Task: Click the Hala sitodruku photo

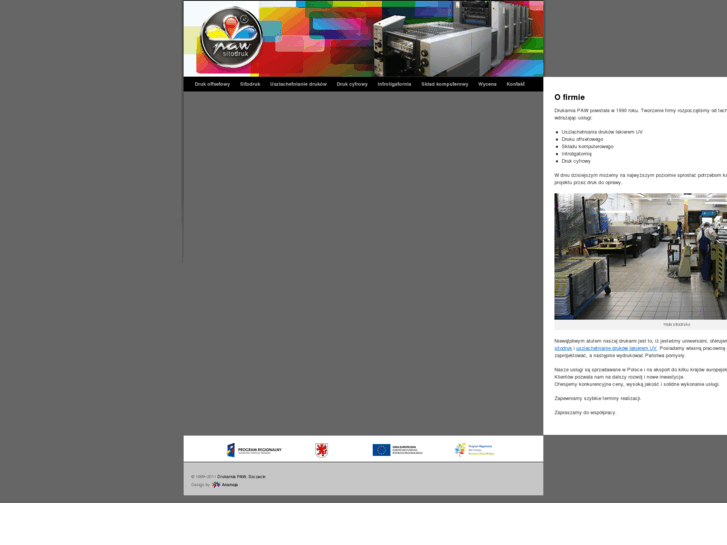Action: (640, 256)
